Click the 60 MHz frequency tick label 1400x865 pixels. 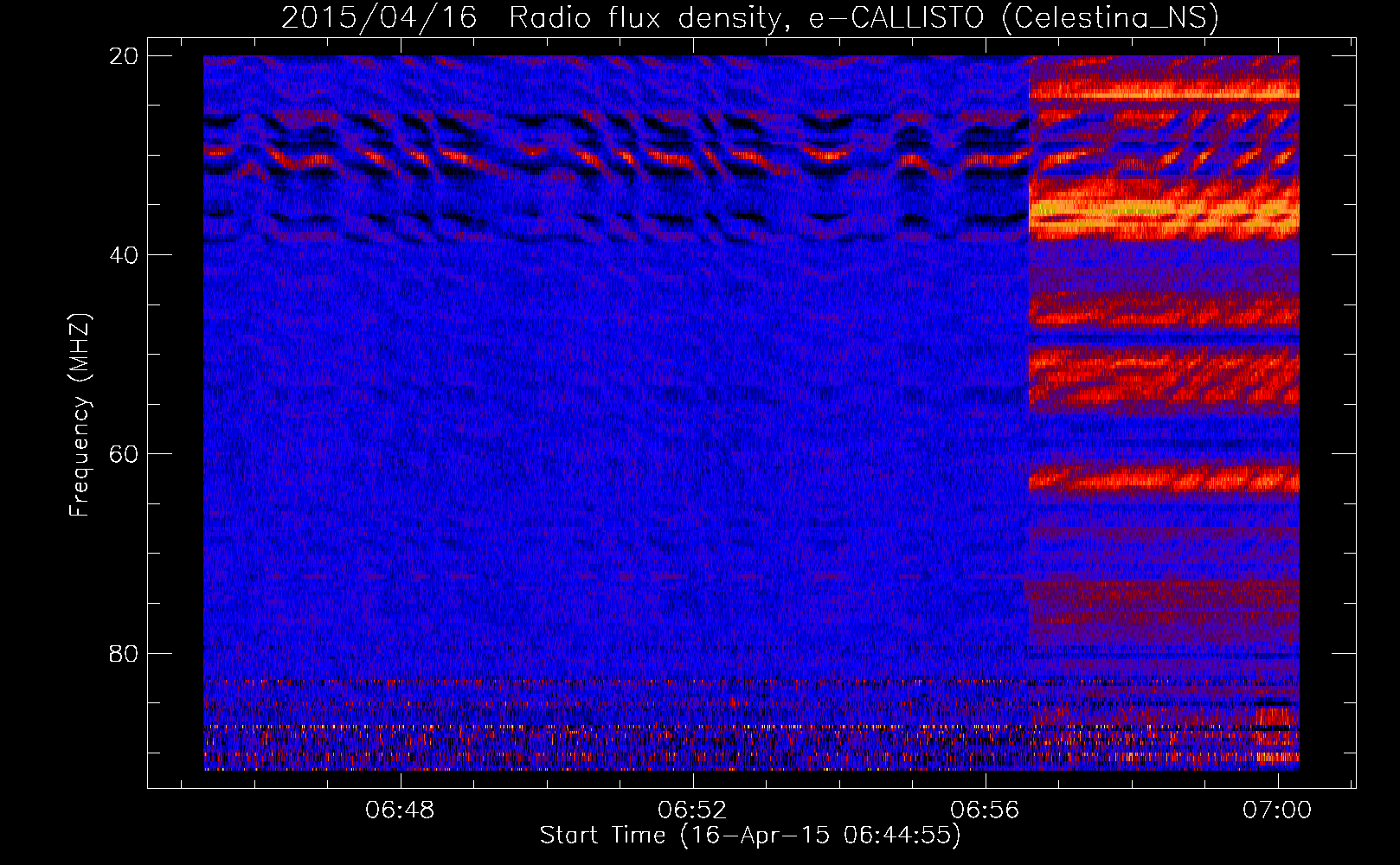124,454
